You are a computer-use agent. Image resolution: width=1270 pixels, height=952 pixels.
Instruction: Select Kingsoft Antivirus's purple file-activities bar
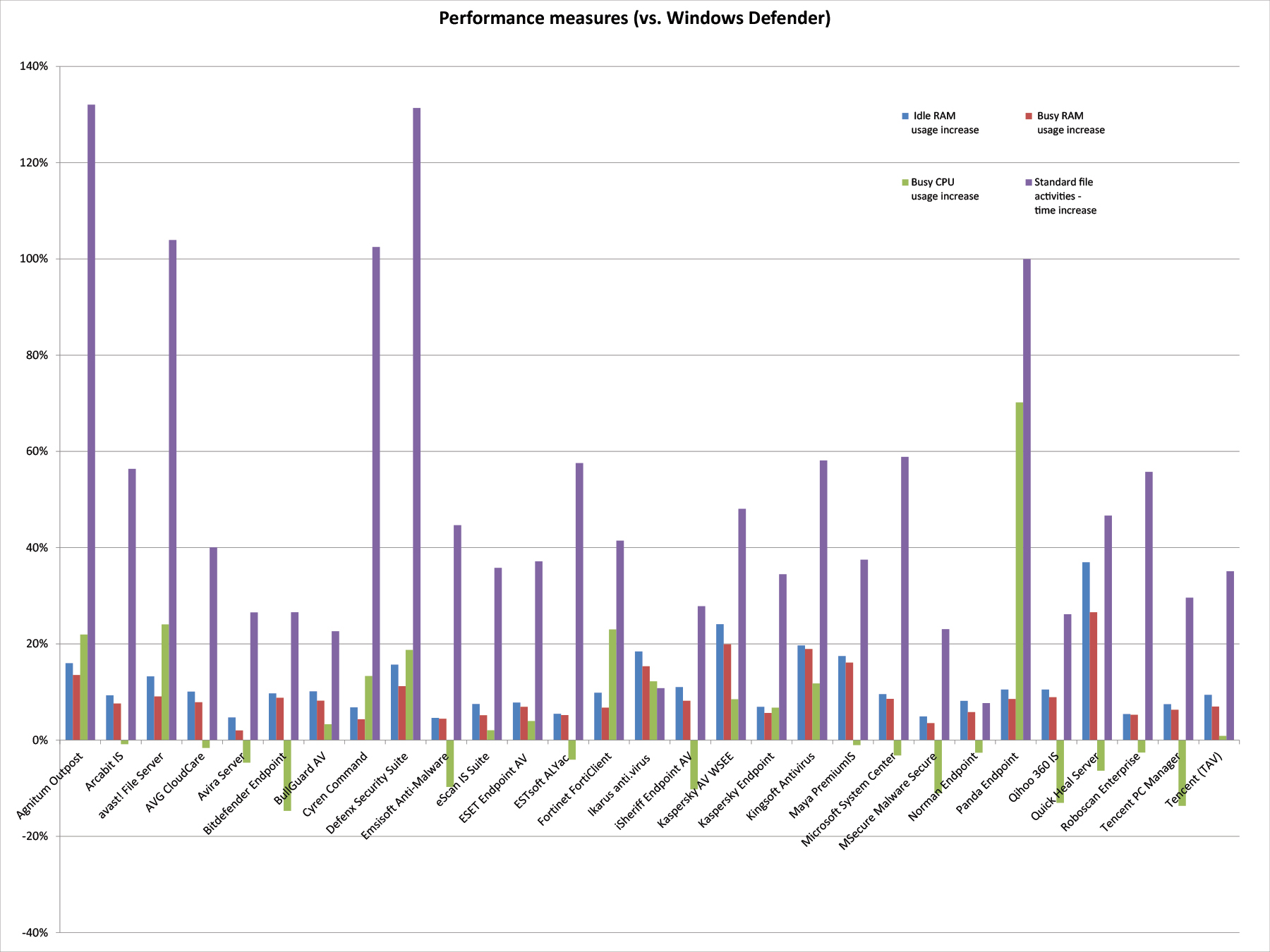click(x=823, y=600)
